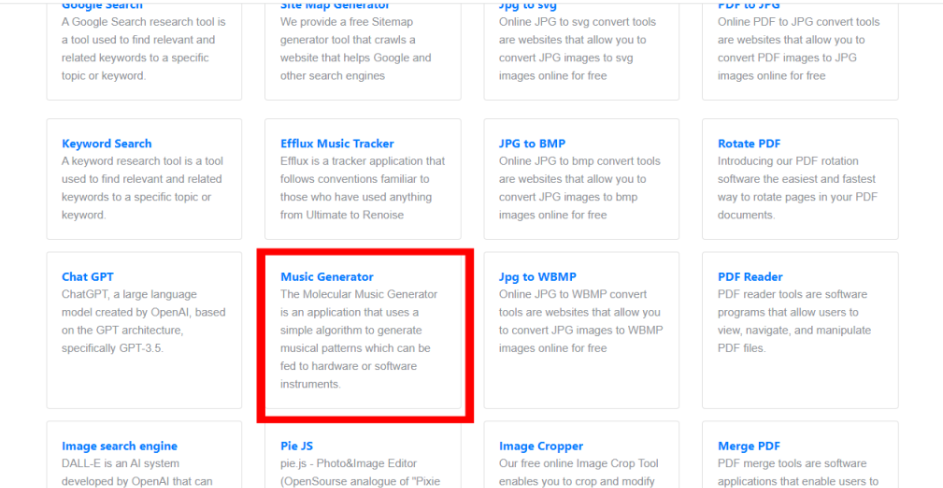The width and height of the screenshot is (943, 488).
Task: Click the Efflux Music Tracker title
Action: (337, 144)
